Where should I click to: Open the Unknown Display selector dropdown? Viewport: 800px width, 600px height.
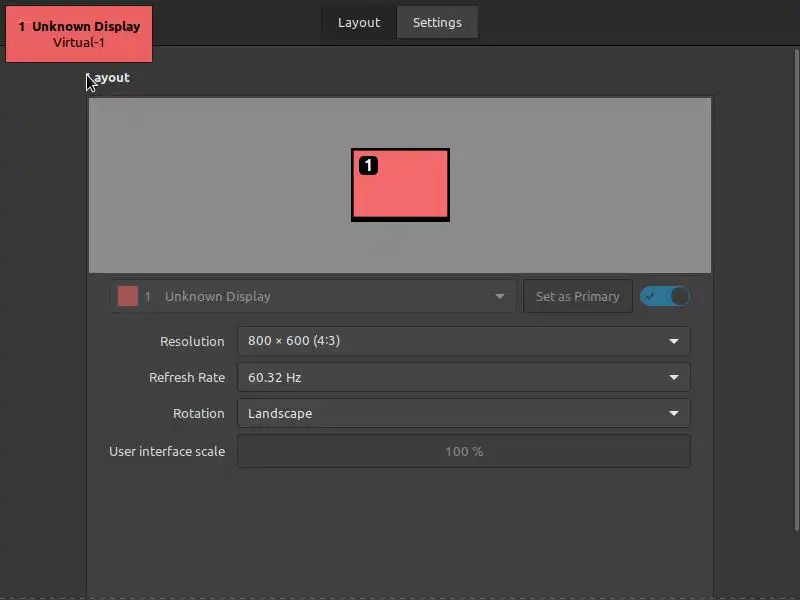[x=312, y=296]
